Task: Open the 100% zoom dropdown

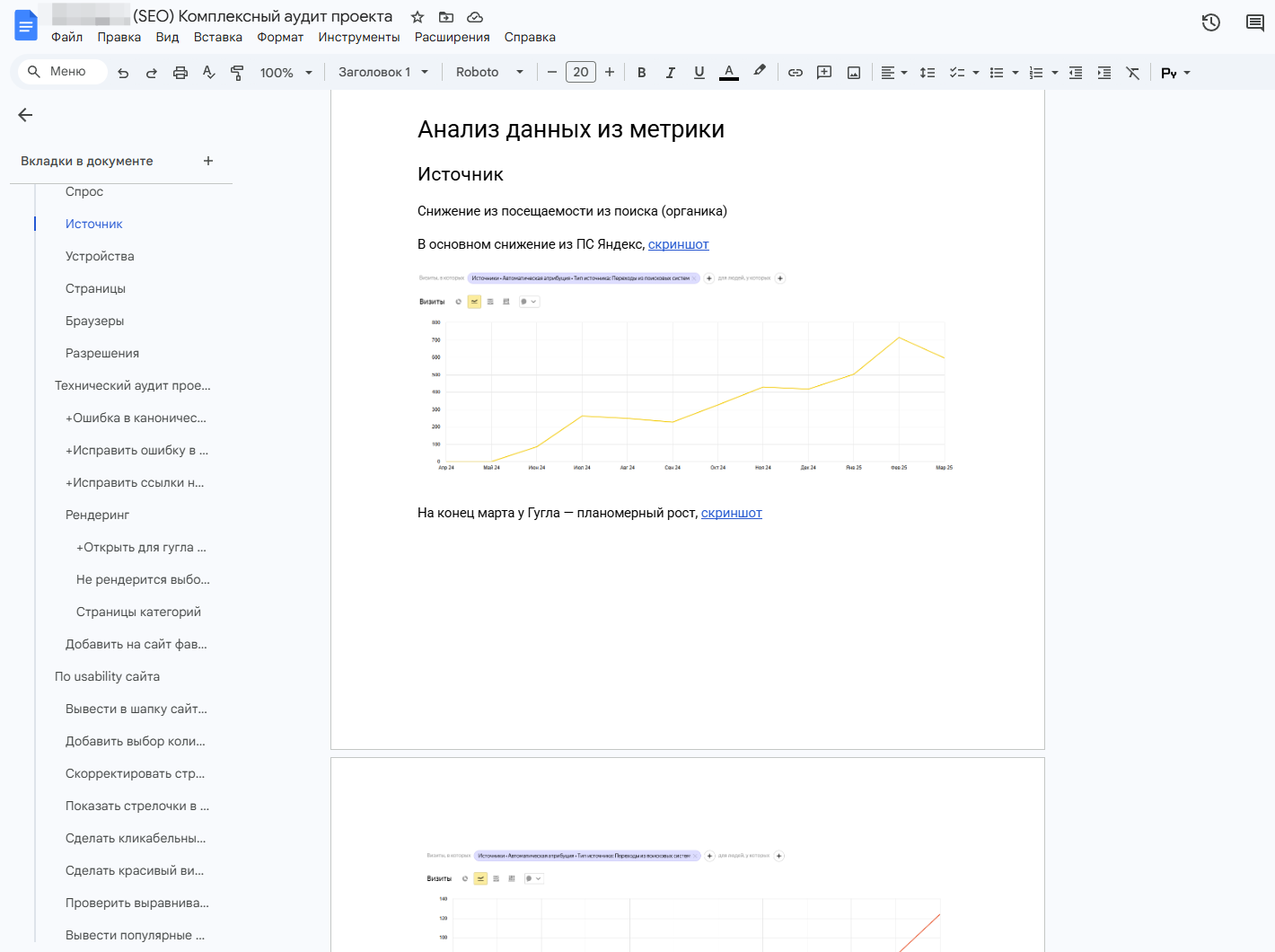Action: [286, 73]
